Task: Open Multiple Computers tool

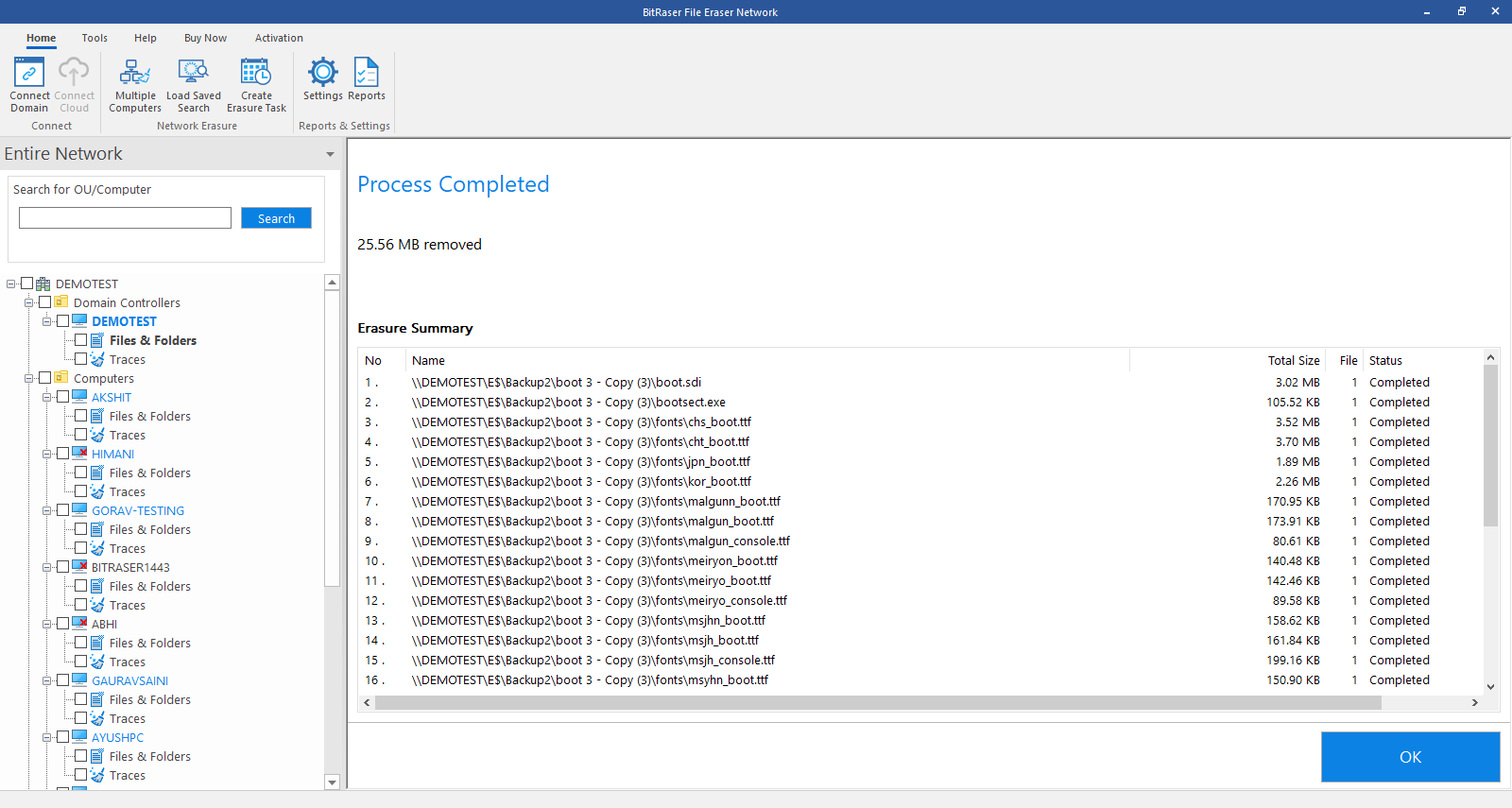Action: [135, 73]
